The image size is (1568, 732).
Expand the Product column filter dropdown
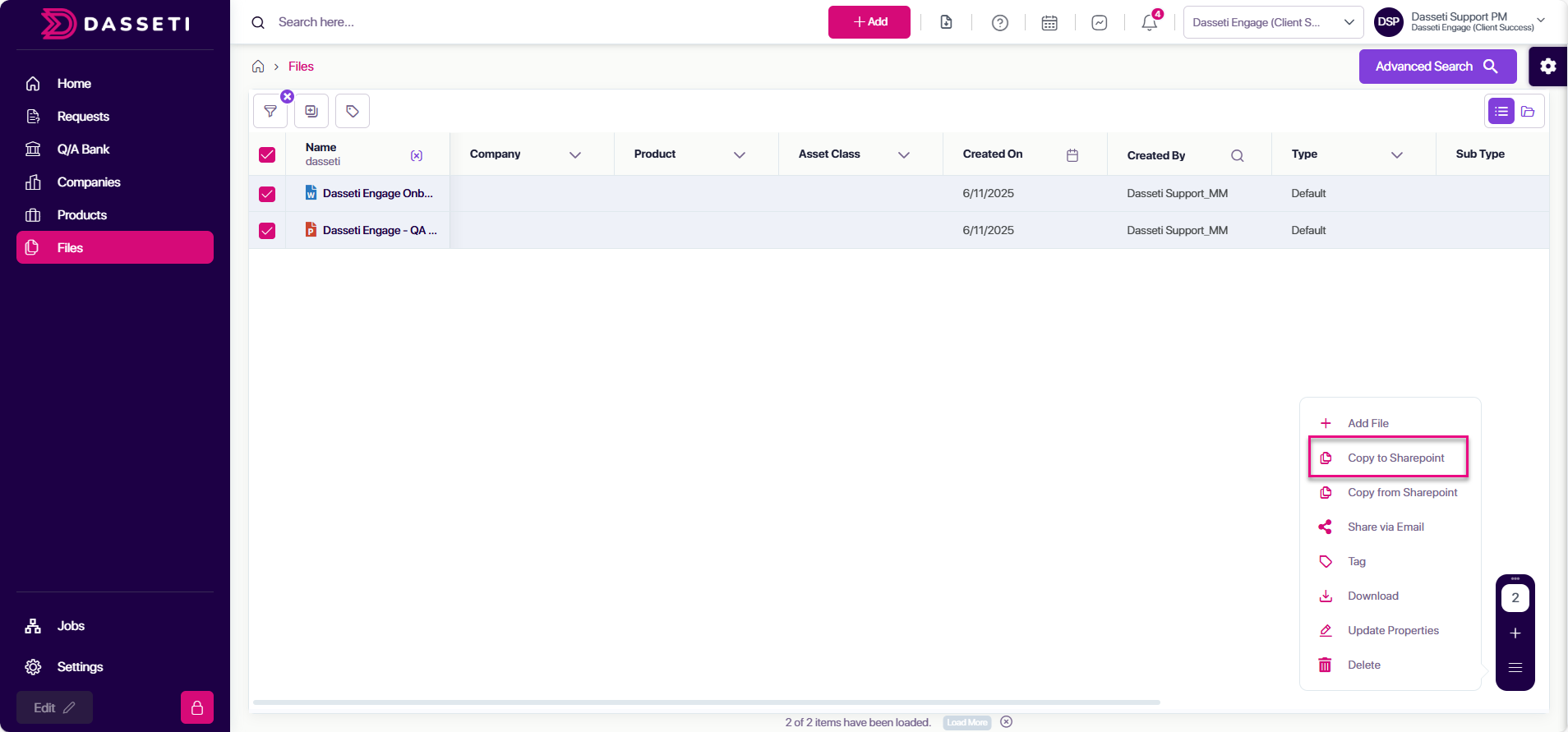(740, 154)
